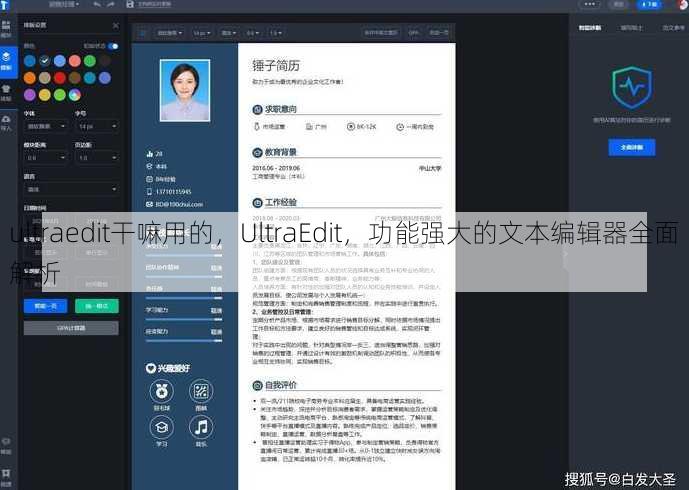The width and height of the screenshot is (689, 490).
Task: Adjust the bottom skill bar under 学习能力
Action: 184,341
